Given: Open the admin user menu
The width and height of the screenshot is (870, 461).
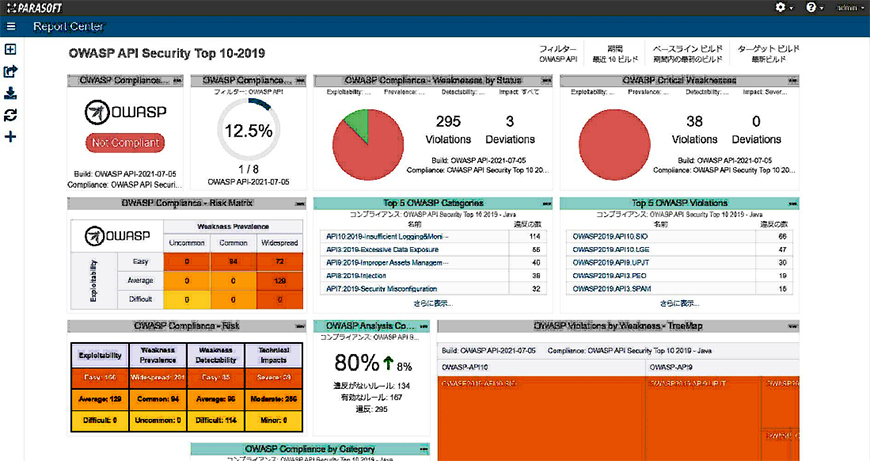Looking at the screenshot, I should (x=850, y=8).
